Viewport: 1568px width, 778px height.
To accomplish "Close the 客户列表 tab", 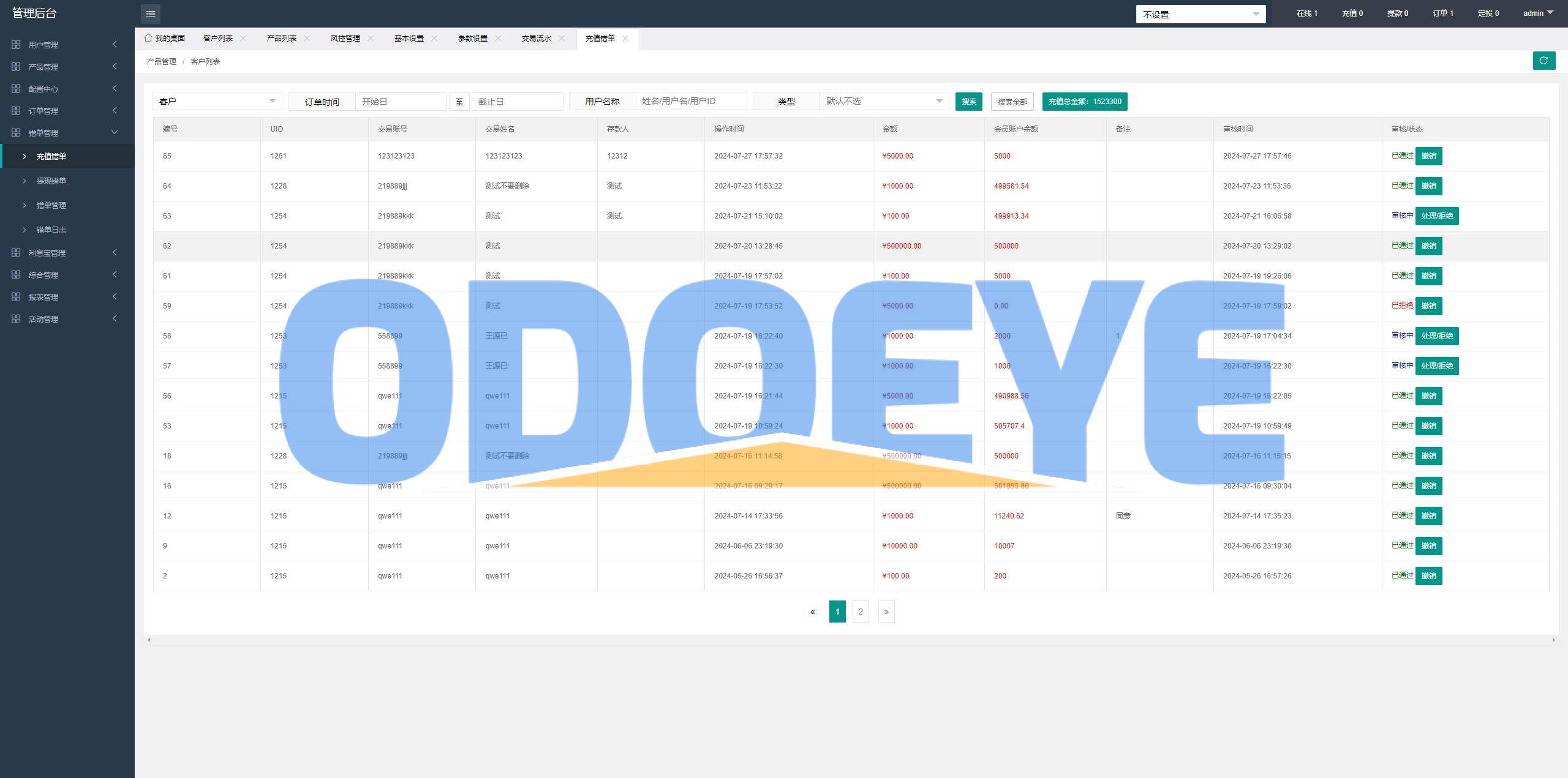I will click(243, 38).
